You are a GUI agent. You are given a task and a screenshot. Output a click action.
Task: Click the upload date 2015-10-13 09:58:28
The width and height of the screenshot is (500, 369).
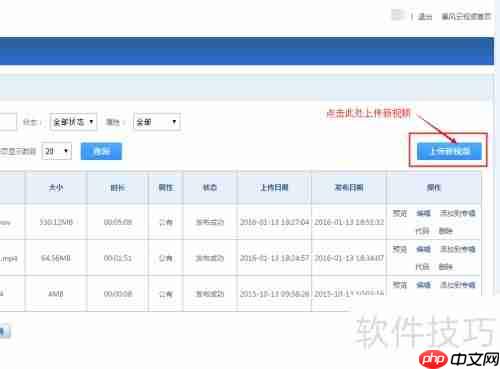tap(274, 294)
